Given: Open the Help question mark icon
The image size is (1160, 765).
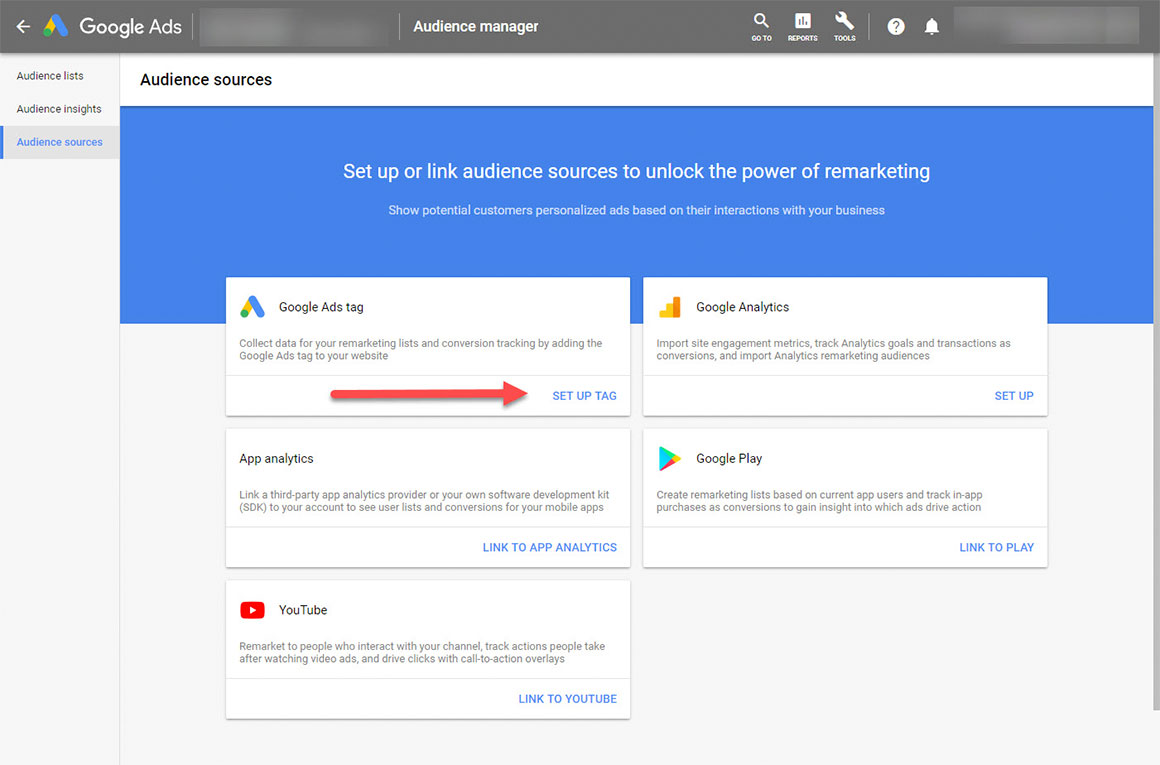Looking at the screenshot, I should click(895, 26).
